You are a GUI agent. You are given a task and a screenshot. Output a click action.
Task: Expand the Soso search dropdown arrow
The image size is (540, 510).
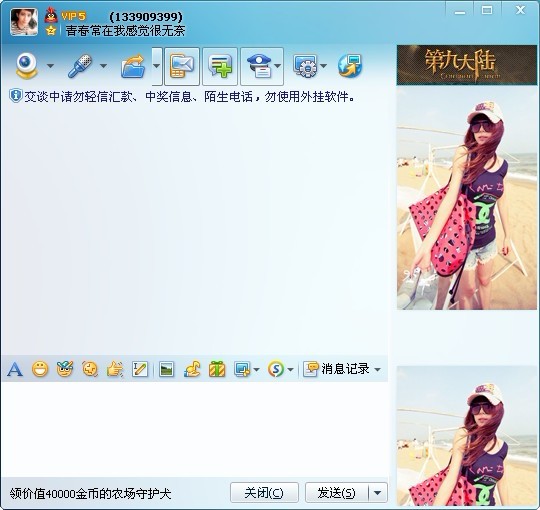coord(290,370)
